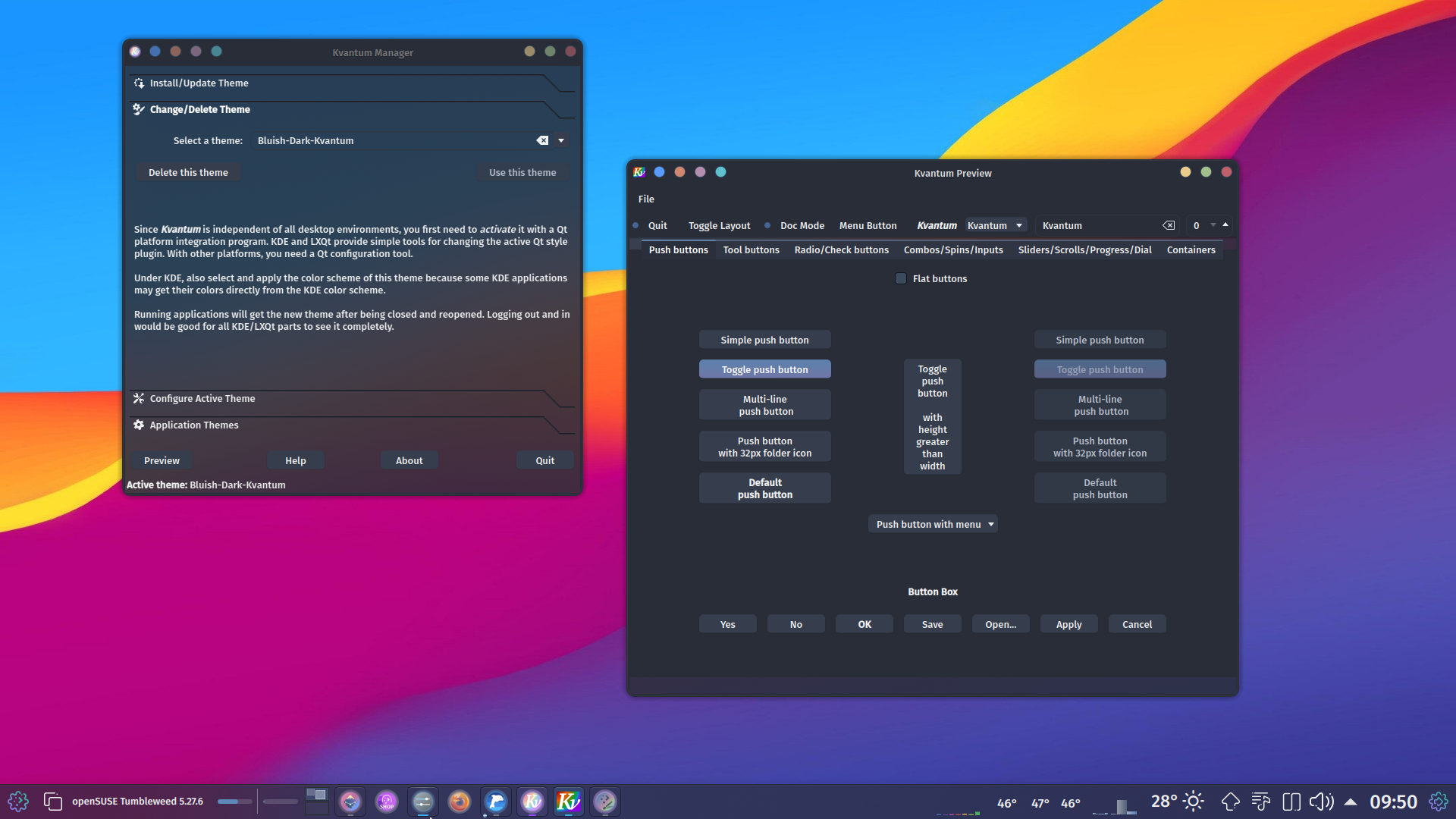Open the application launcher gear in the taskbar
This screenshot has height=819, width=1456.
(18, 802)
